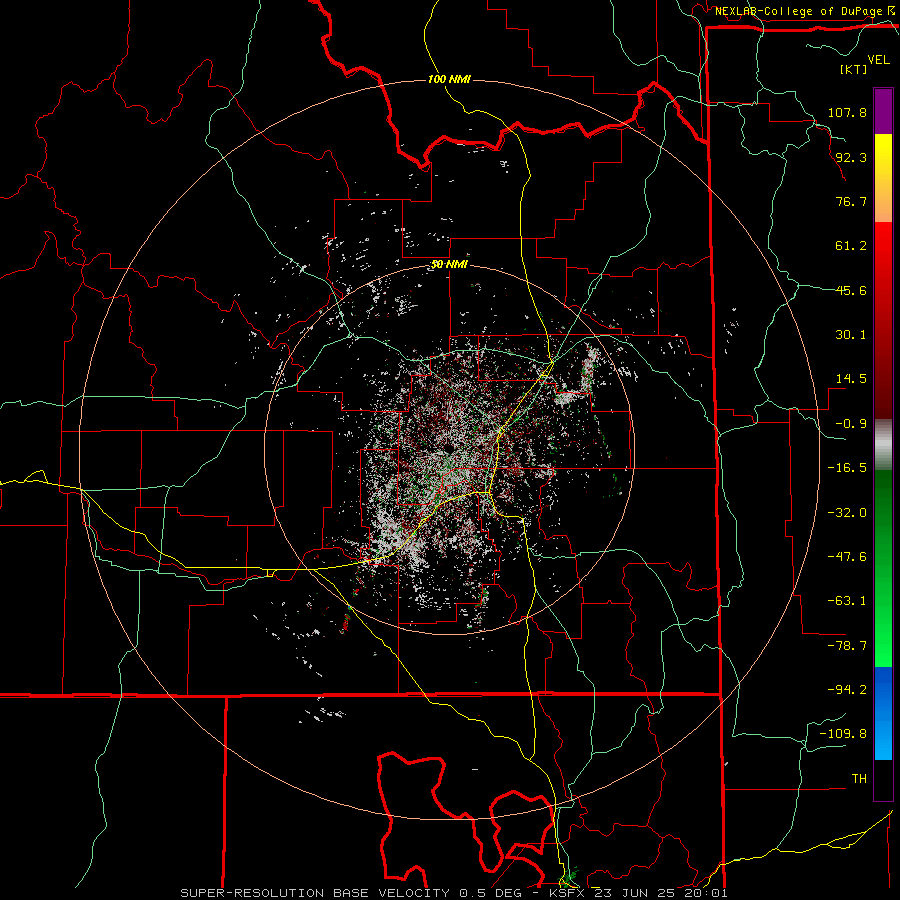
Task: Click the 50 NMI range ring label
Action: coord(449,264)
